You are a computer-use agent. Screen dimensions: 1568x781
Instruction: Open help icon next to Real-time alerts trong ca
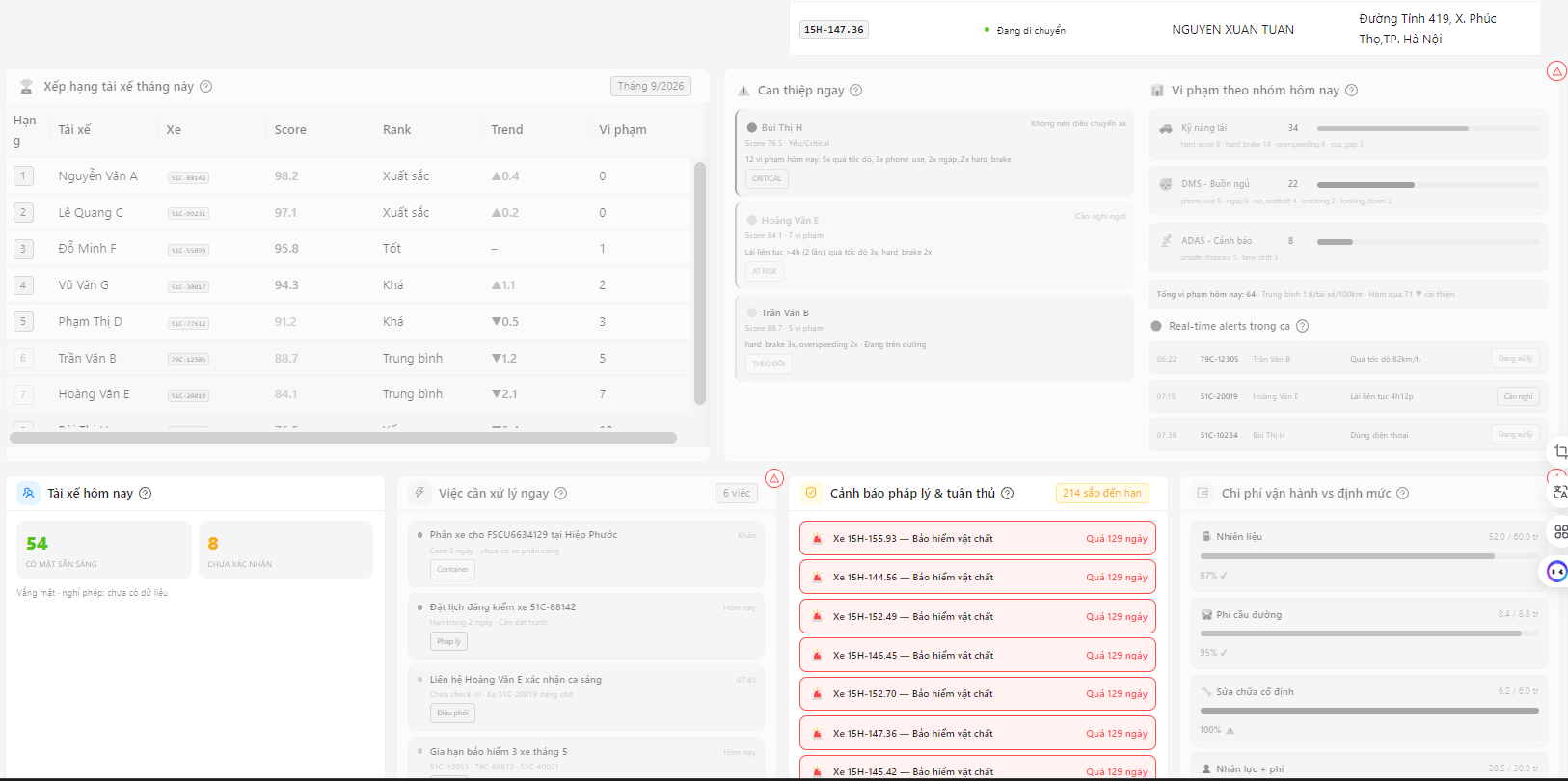click(x=1302, y=326)
